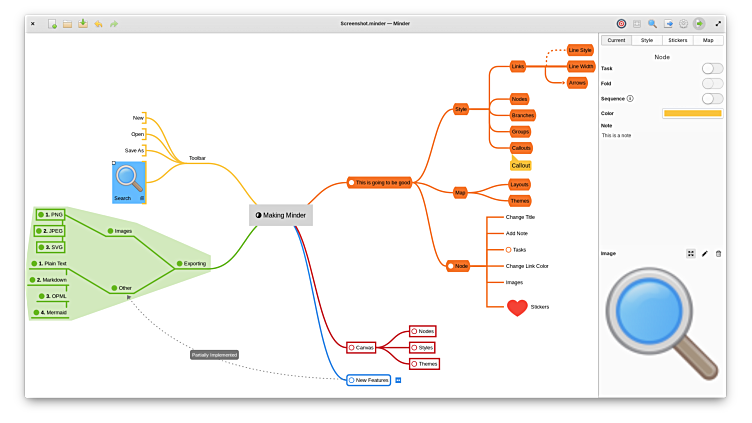752x423 pixels.
Task: Toggle the Fold switch
Action: click(712, 83)
